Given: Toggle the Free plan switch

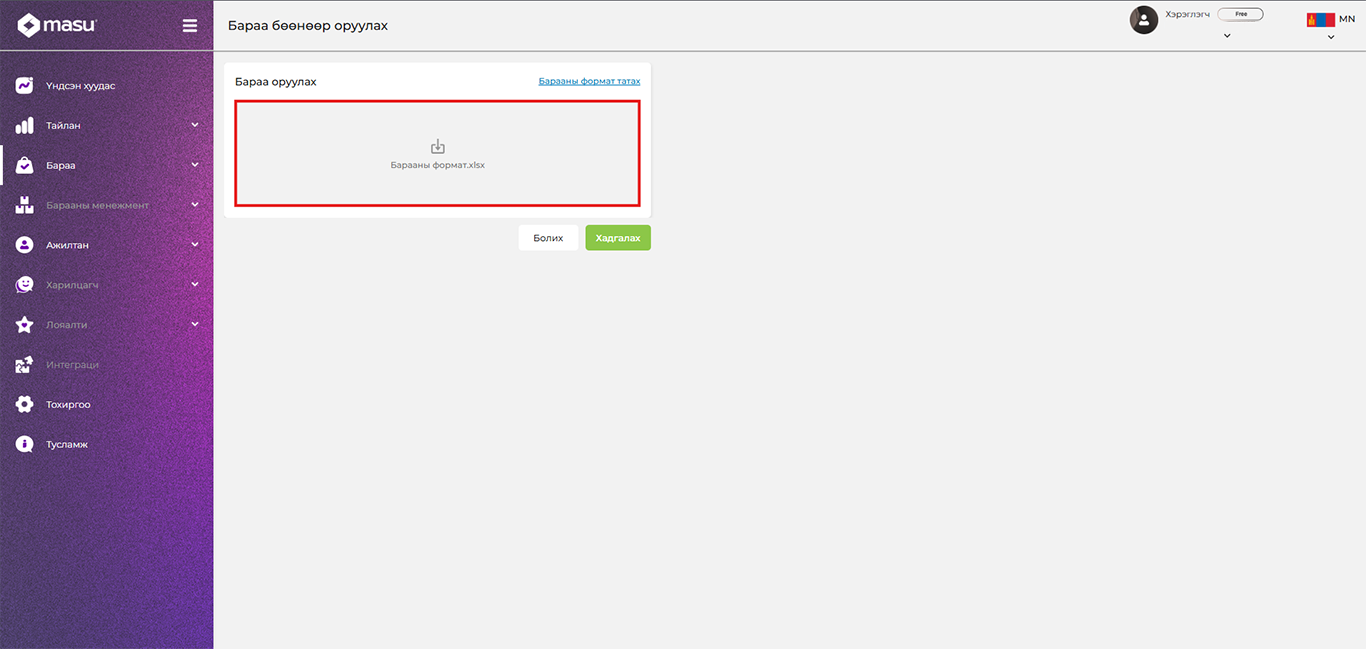Looking at the screenshot, I should point(1240,15).
